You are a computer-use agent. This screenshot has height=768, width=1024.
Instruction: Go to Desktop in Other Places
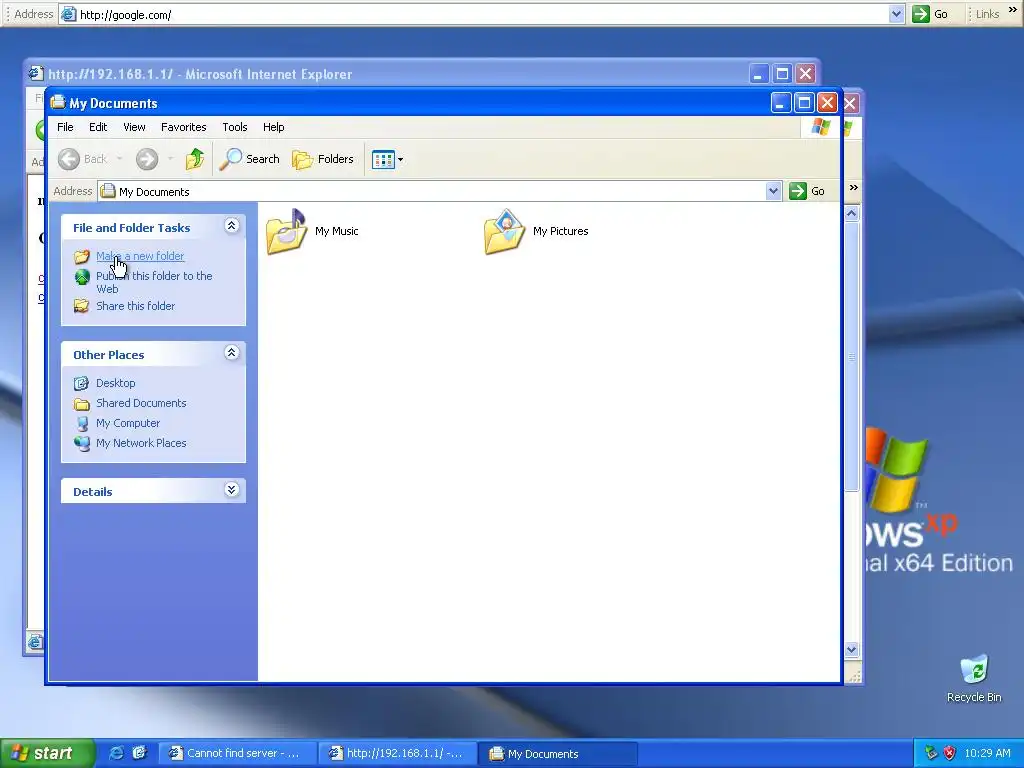(116, 383)
